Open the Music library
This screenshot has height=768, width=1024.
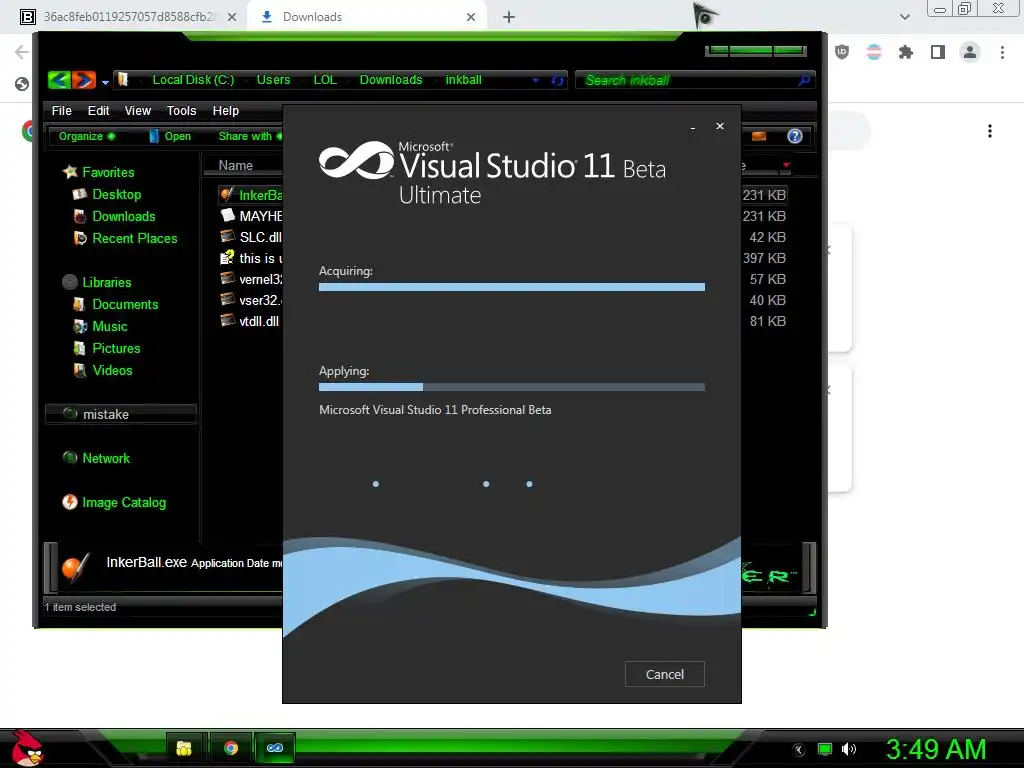click(x=101, y=326)
